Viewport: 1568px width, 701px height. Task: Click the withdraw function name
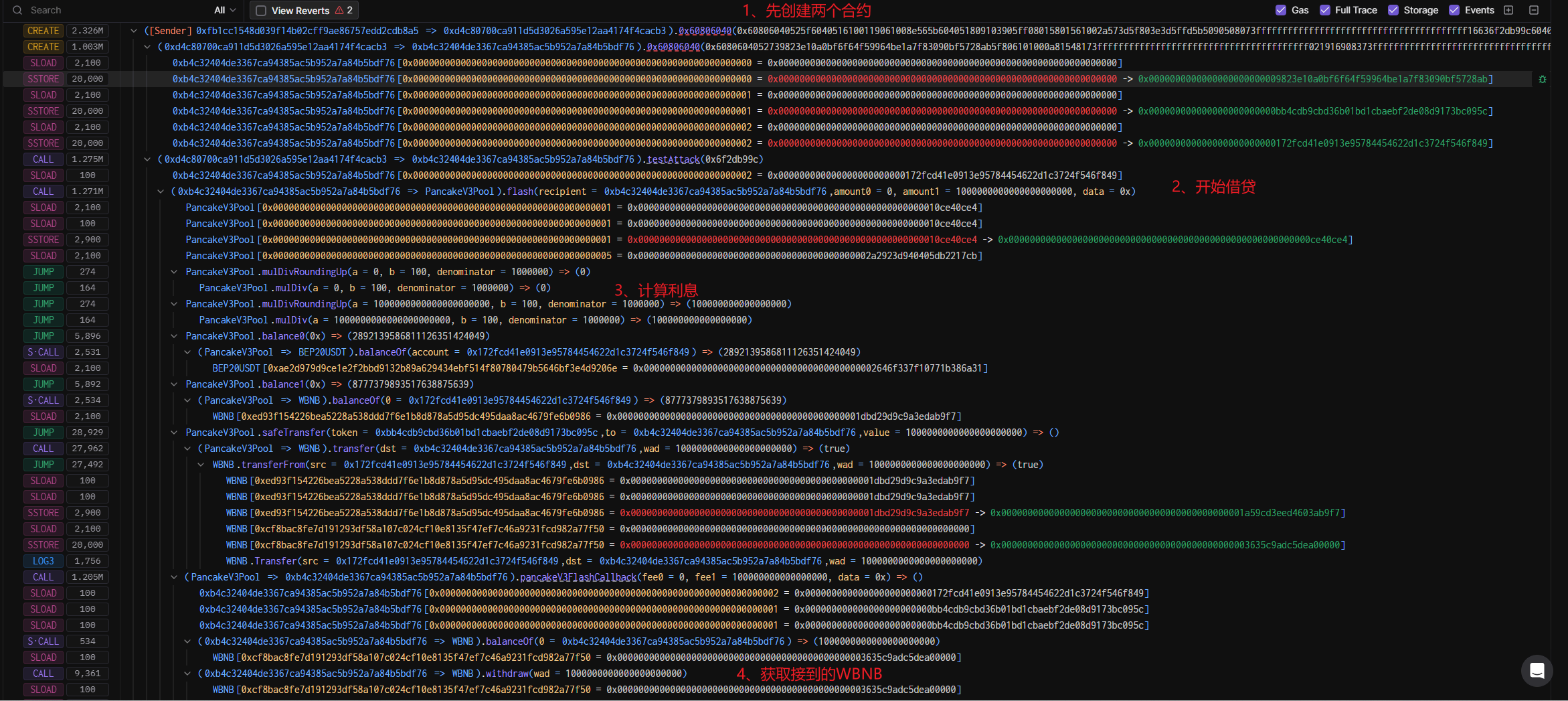pyautogui.click(x=505, y=674)
